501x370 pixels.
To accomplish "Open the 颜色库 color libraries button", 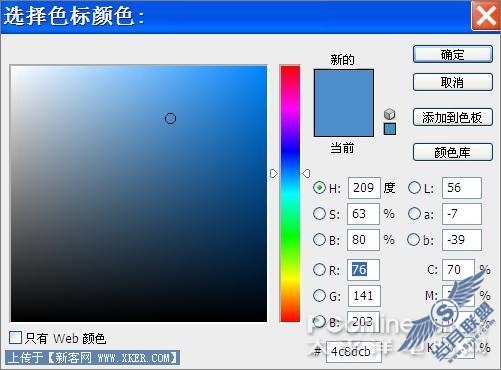I will pos(453,152).
